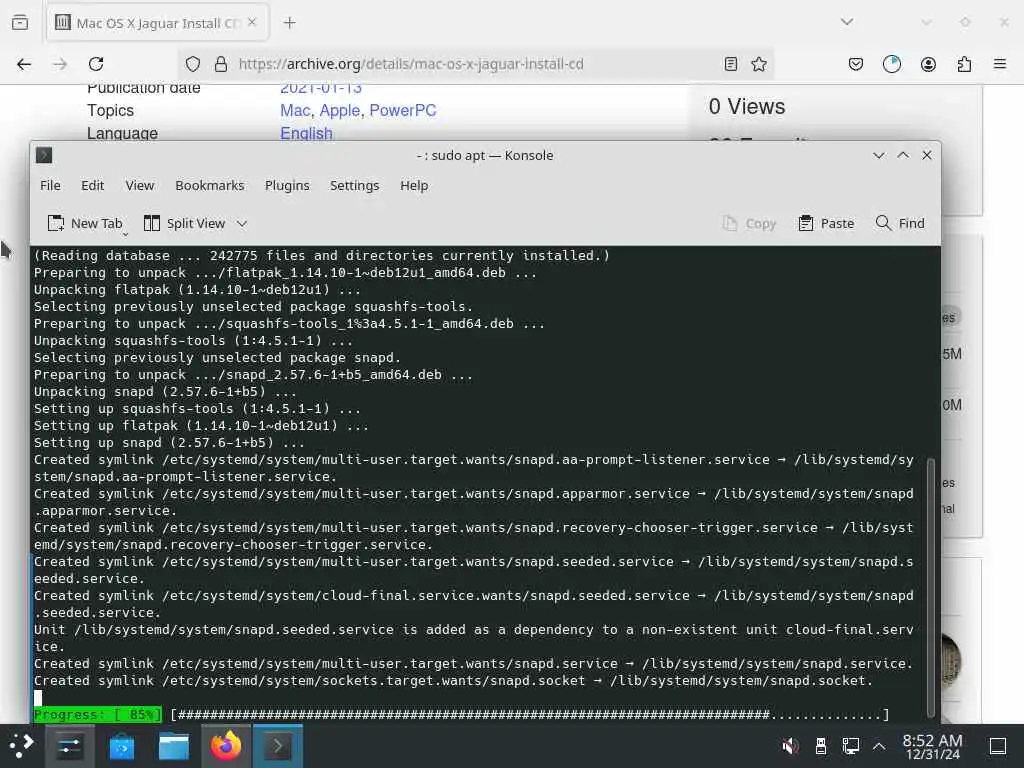Open Konsole Help menu
The image size is (1024, 768).
tap(414, 185)
